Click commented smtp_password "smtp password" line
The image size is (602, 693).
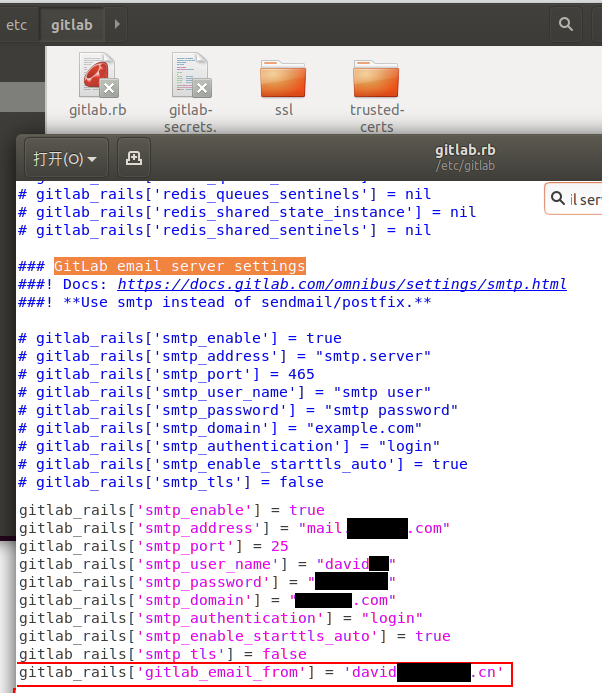[238, 410]
